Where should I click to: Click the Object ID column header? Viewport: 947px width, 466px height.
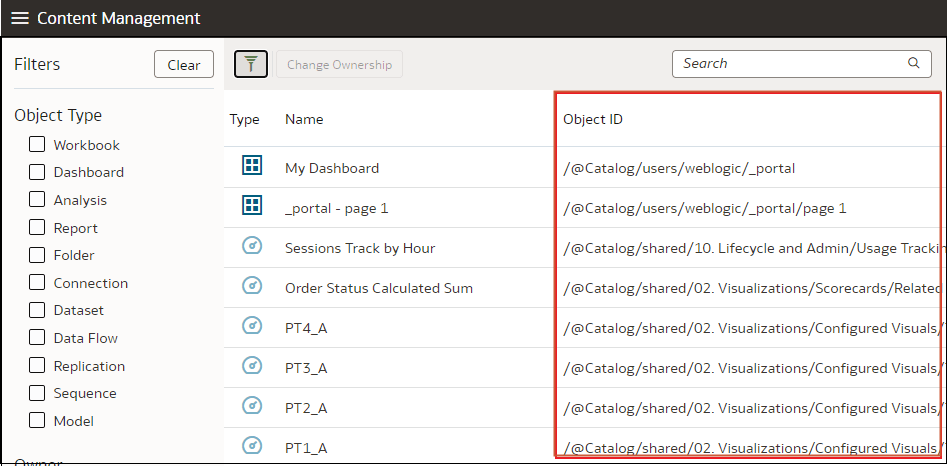(593, 120)
